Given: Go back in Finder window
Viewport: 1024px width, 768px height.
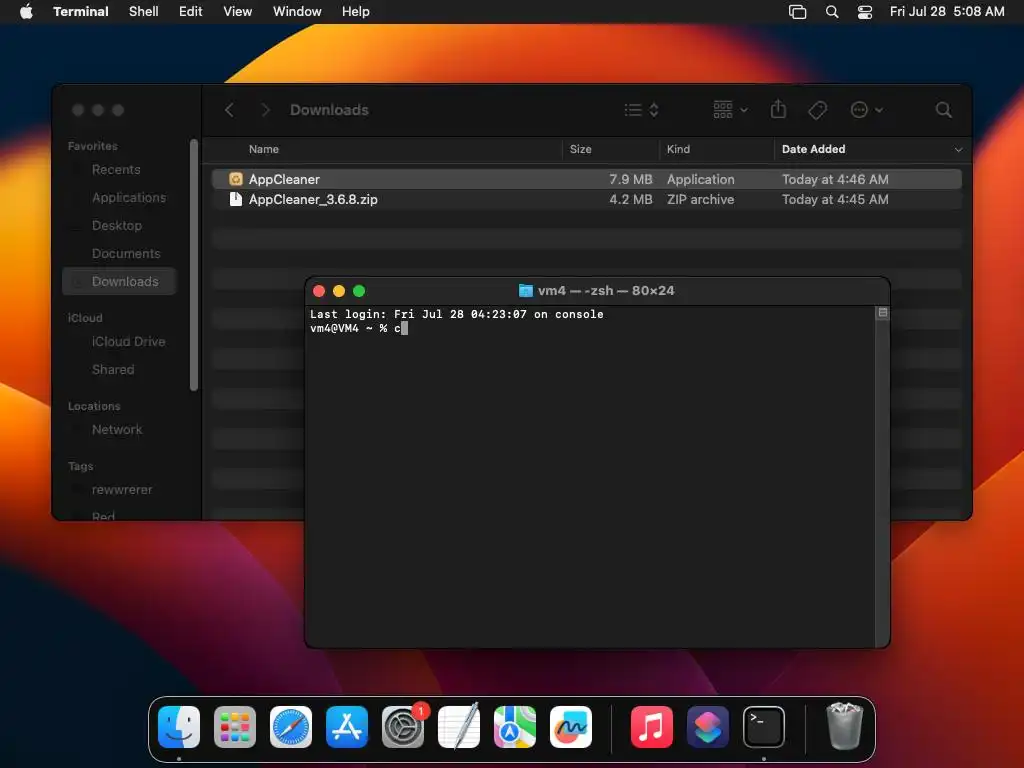Looking at the screenshot, I should [x=229, y=110].
